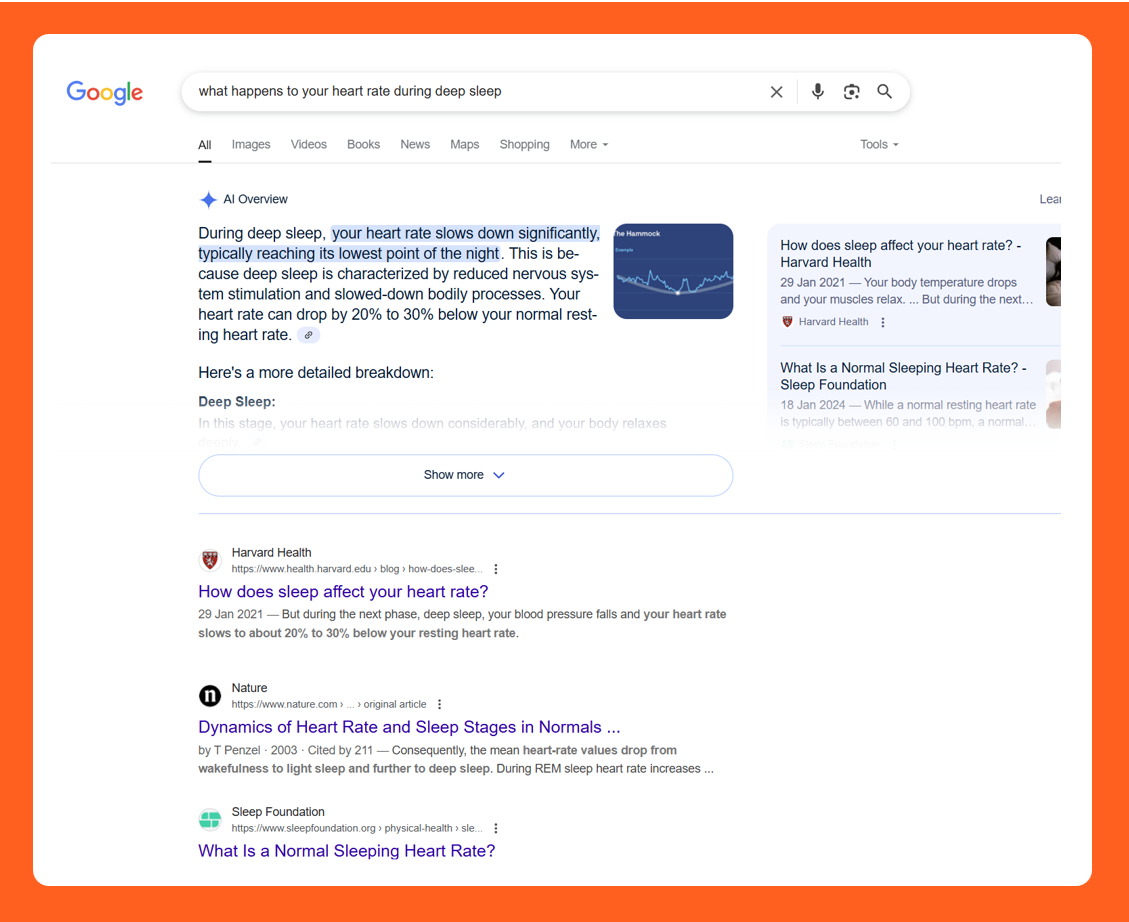Open Harvard Health favicon in search result

(x=210, y=560)
